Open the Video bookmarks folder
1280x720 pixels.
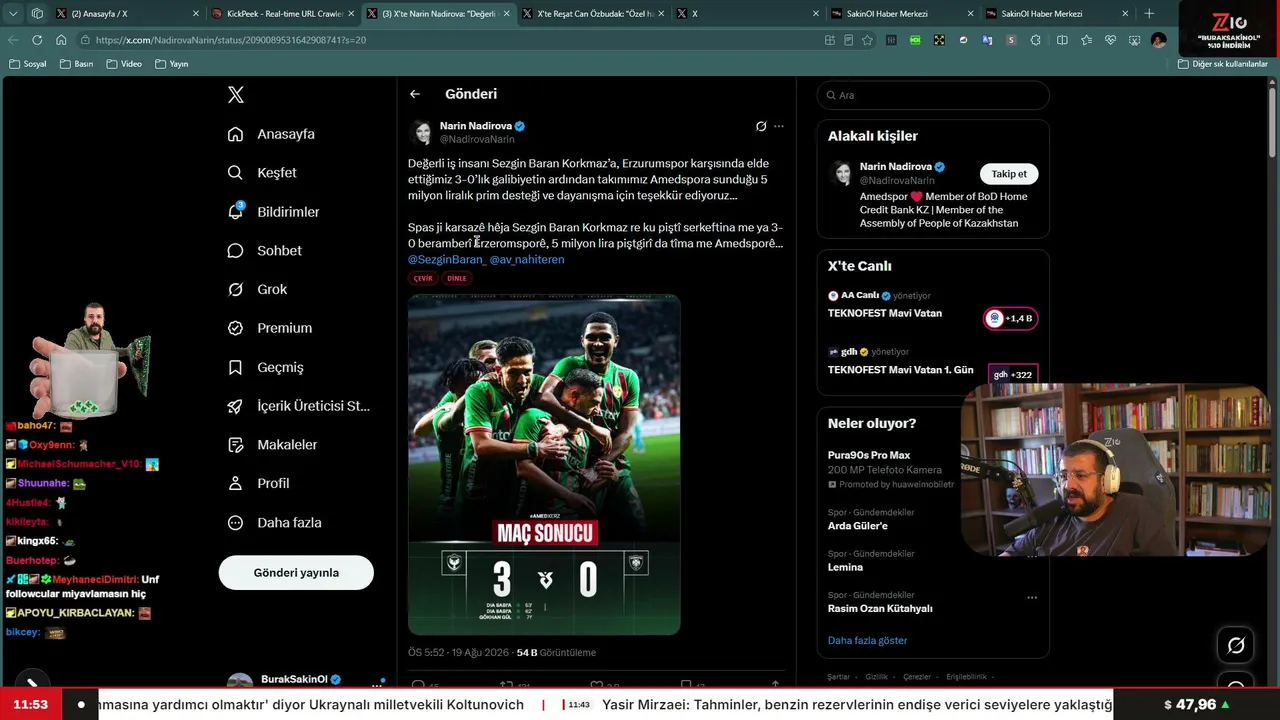click(124, 64)
